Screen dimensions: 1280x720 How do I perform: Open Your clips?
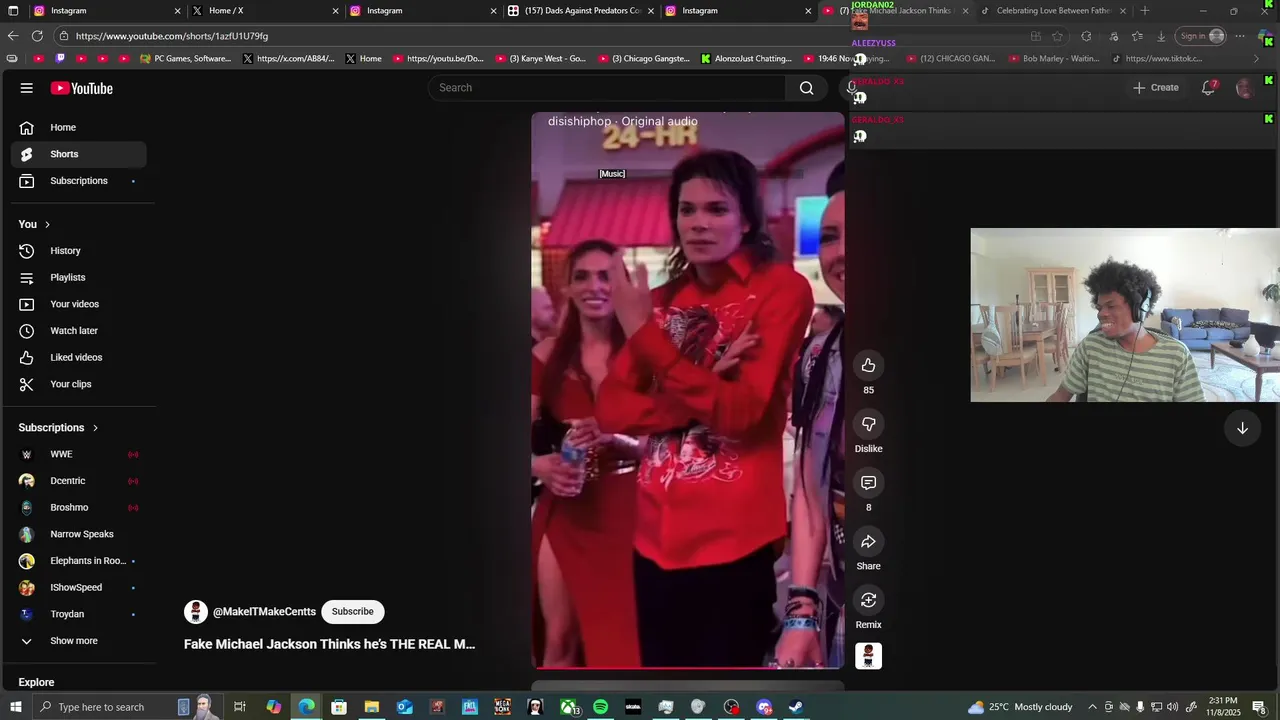tap(78, 384)
